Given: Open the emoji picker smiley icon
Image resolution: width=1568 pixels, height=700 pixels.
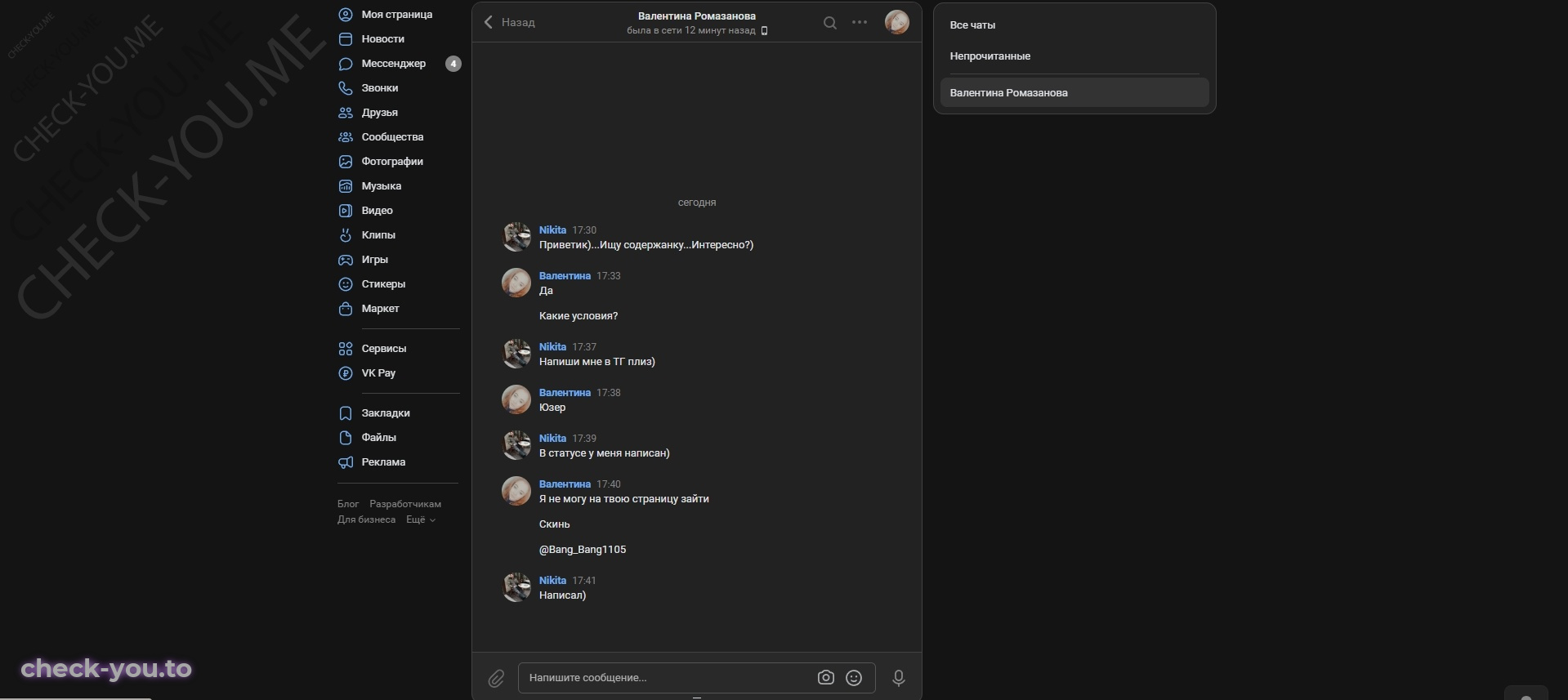Looking at the screenshot, I should pyautogui.click(x=854, y=677).
